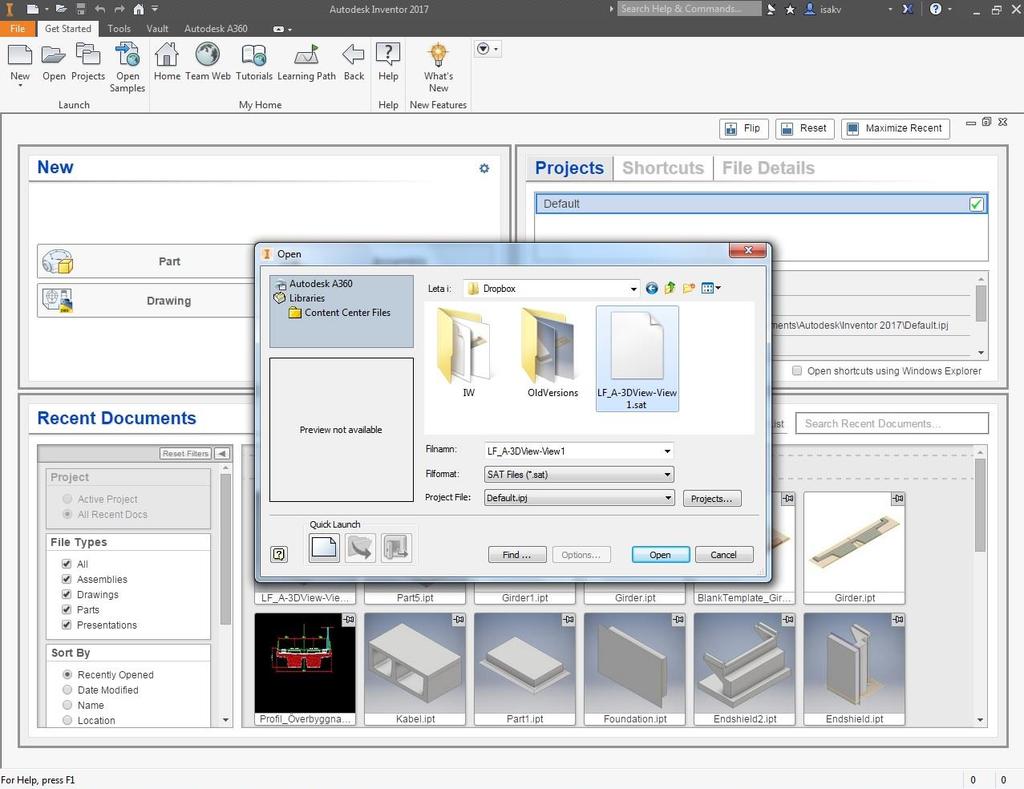Create new folder in Open dialog
Image resolution: width=1024 pixels, height=789 pixels.
point(688,288)
